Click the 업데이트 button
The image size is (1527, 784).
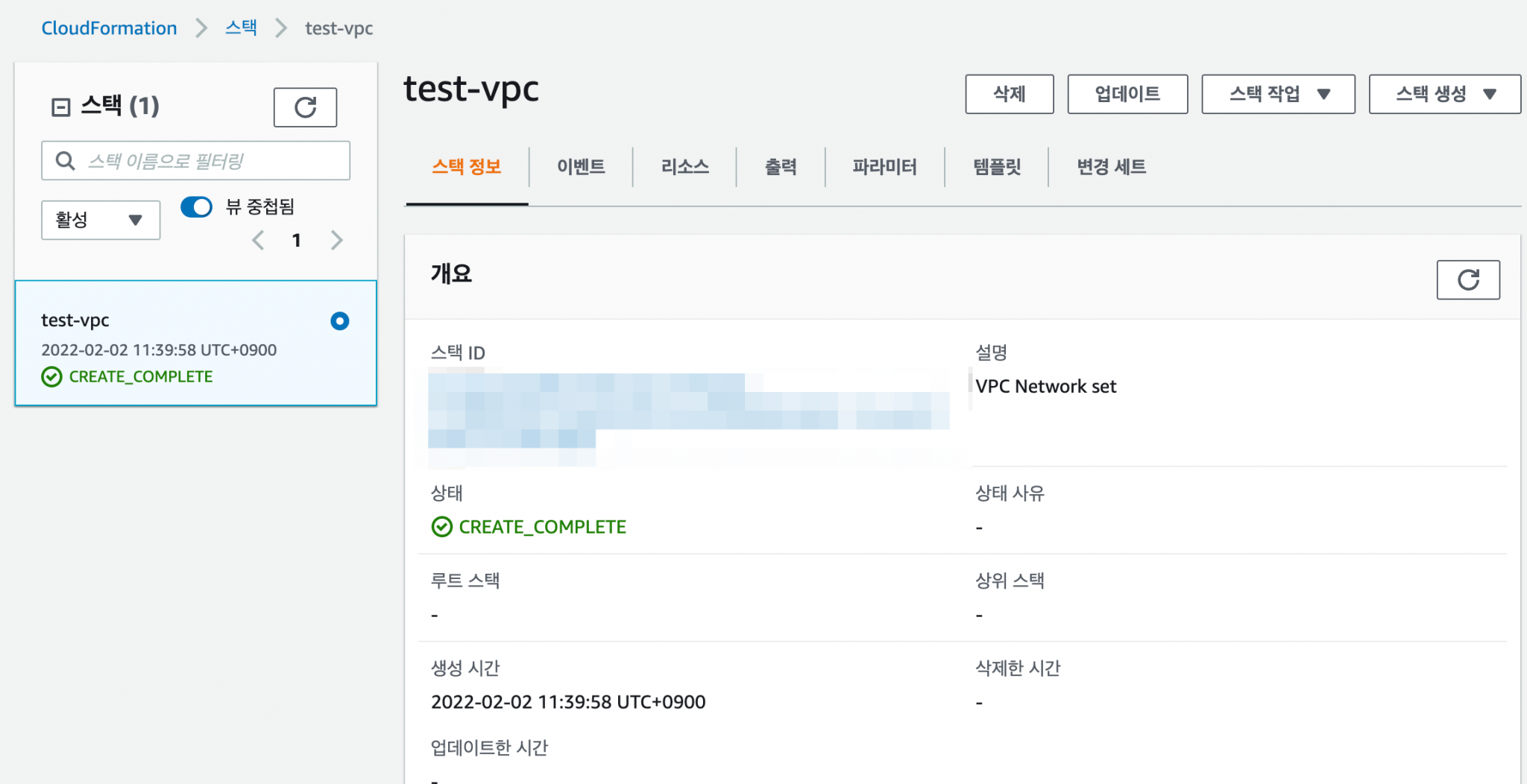point(1127,94)
